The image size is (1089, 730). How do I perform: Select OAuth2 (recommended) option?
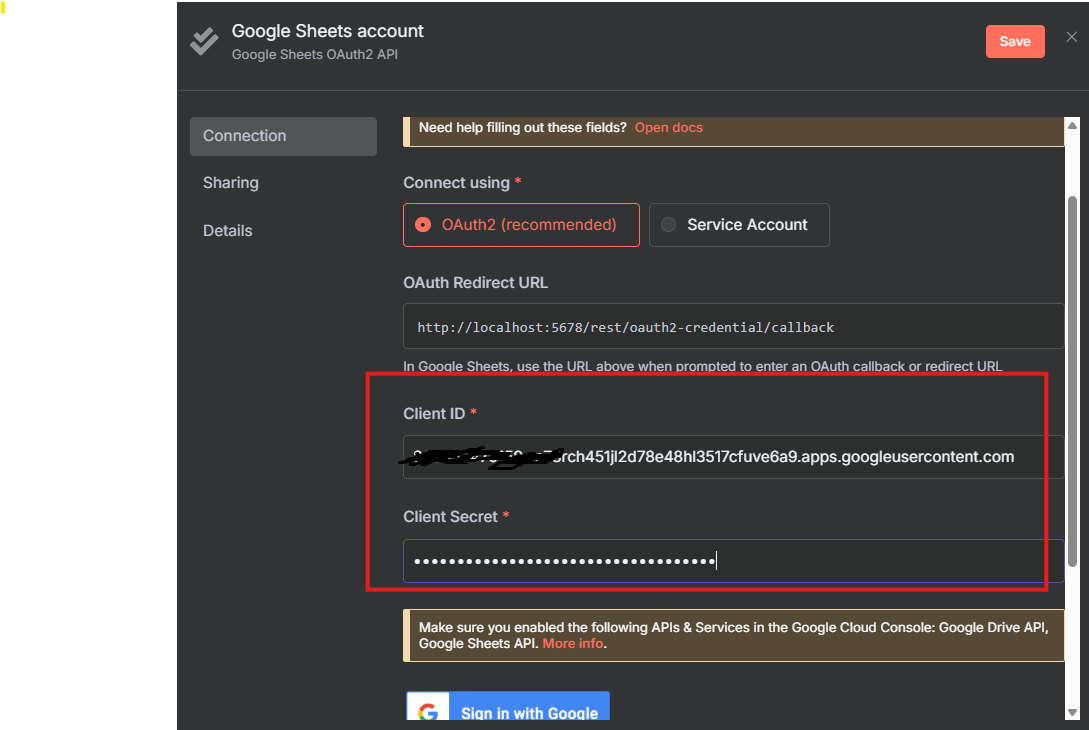click(521, 225)
